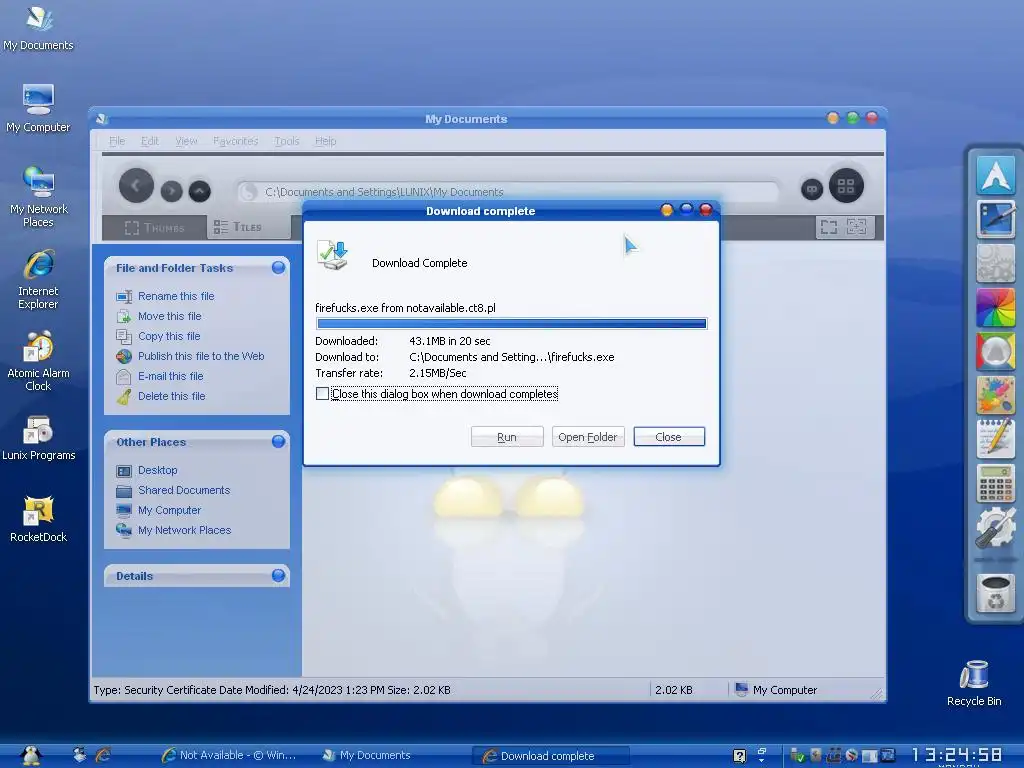
Task: Click the large grid view button in toolbar
Action: [846, 186]
